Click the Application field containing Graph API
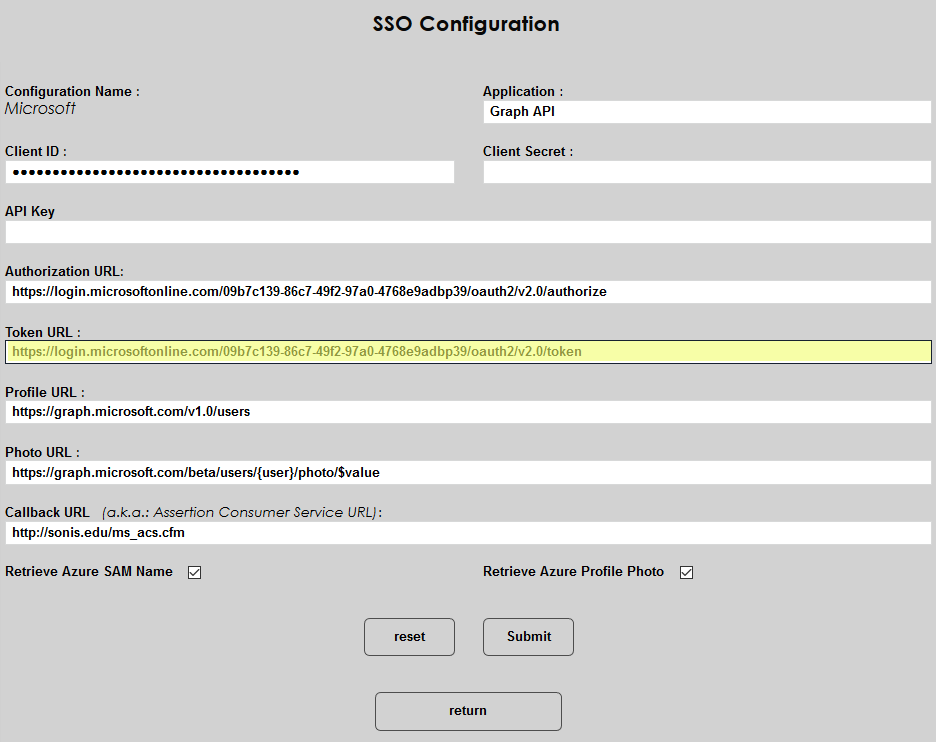The height and width of the screenshot is (742, 936). pos(706,112)
